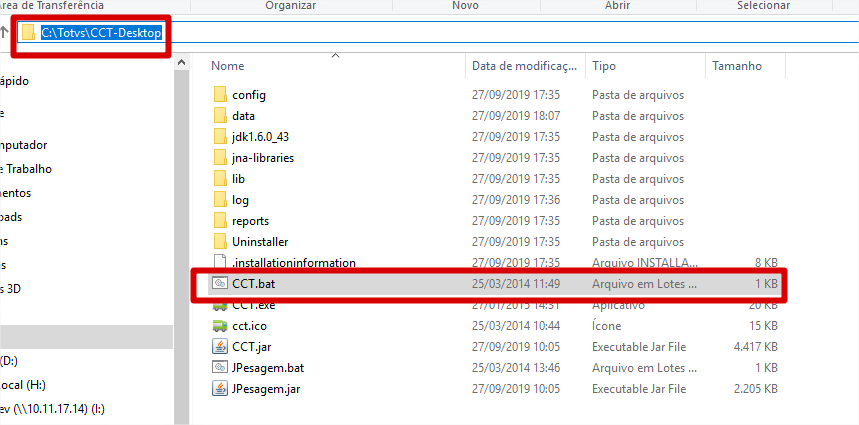Screen dimensions: 859x425
Task: Click the data folder name
Action: pos(243,116)
